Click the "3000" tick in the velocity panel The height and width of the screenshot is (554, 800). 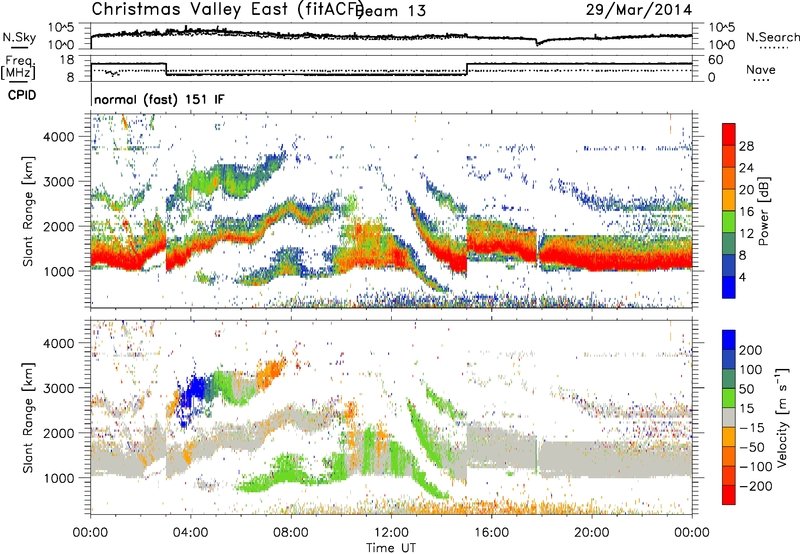click(61, 388)
